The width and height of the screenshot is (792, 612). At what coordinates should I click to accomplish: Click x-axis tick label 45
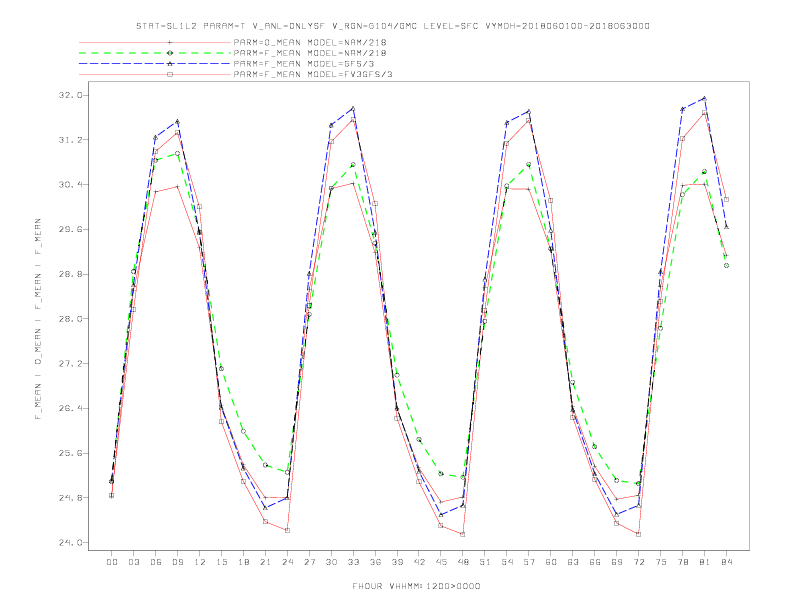click(x=441, y=562)
